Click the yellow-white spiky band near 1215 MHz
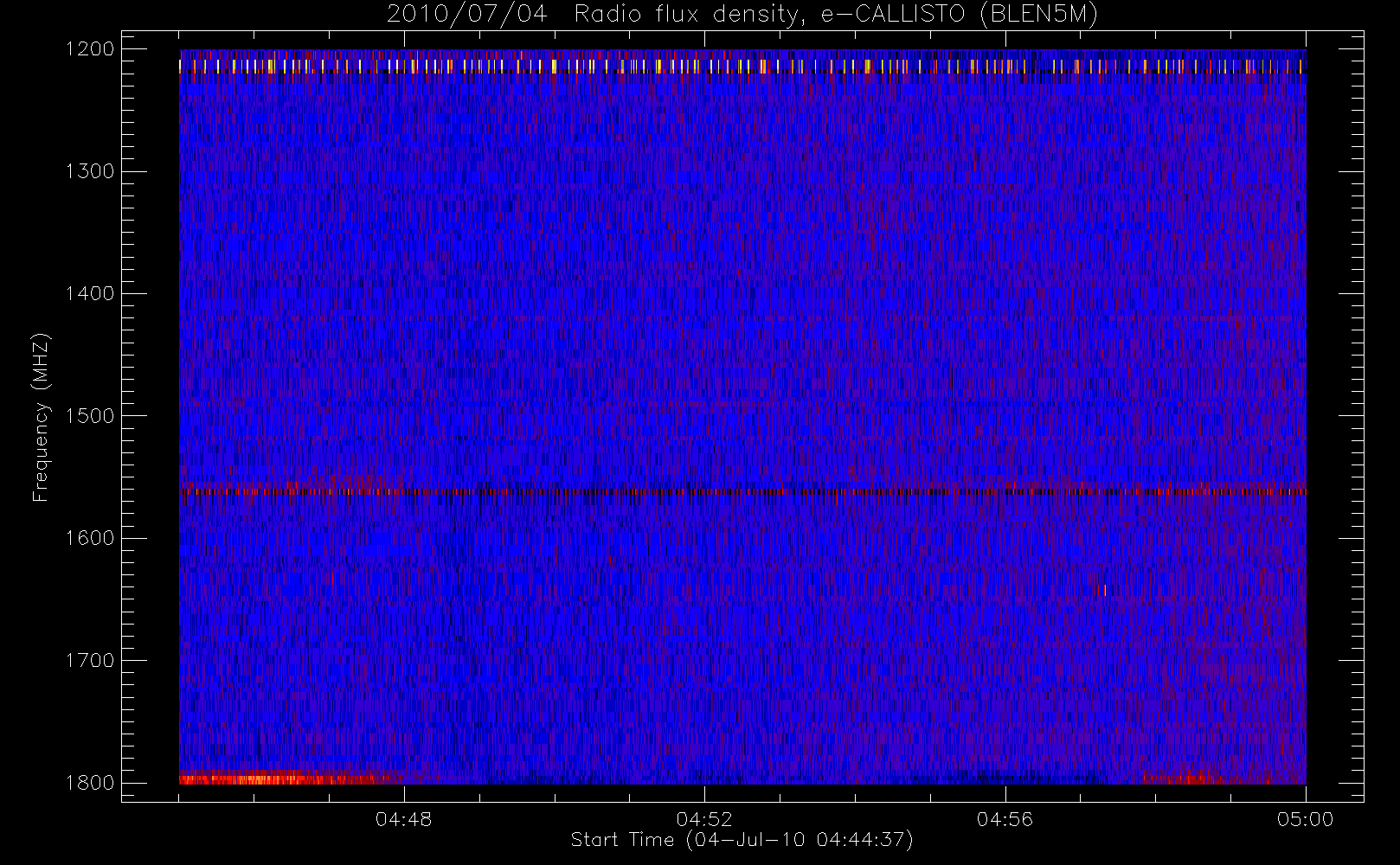This screenshot has height=865, width=1400. pyautogui.click(x=742, y=66)
